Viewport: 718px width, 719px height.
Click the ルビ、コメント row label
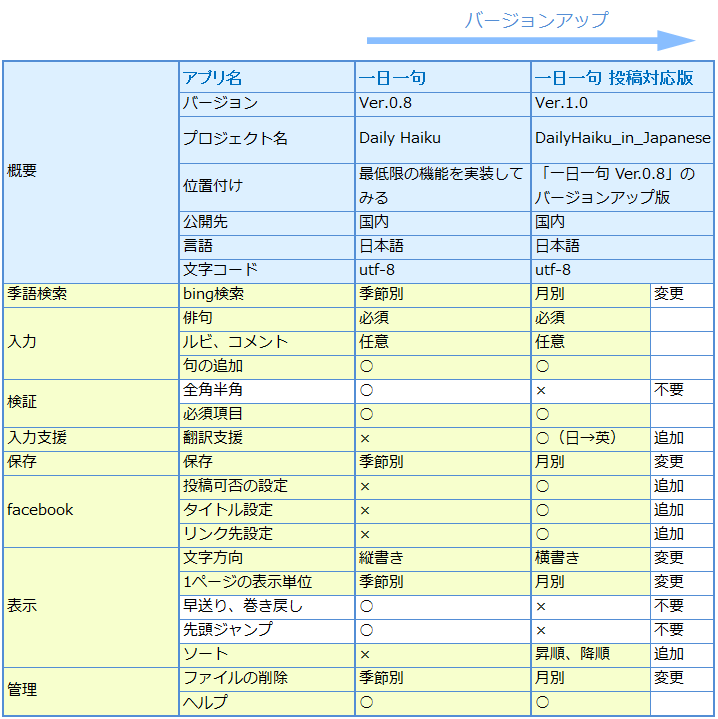tap(266, 343)
